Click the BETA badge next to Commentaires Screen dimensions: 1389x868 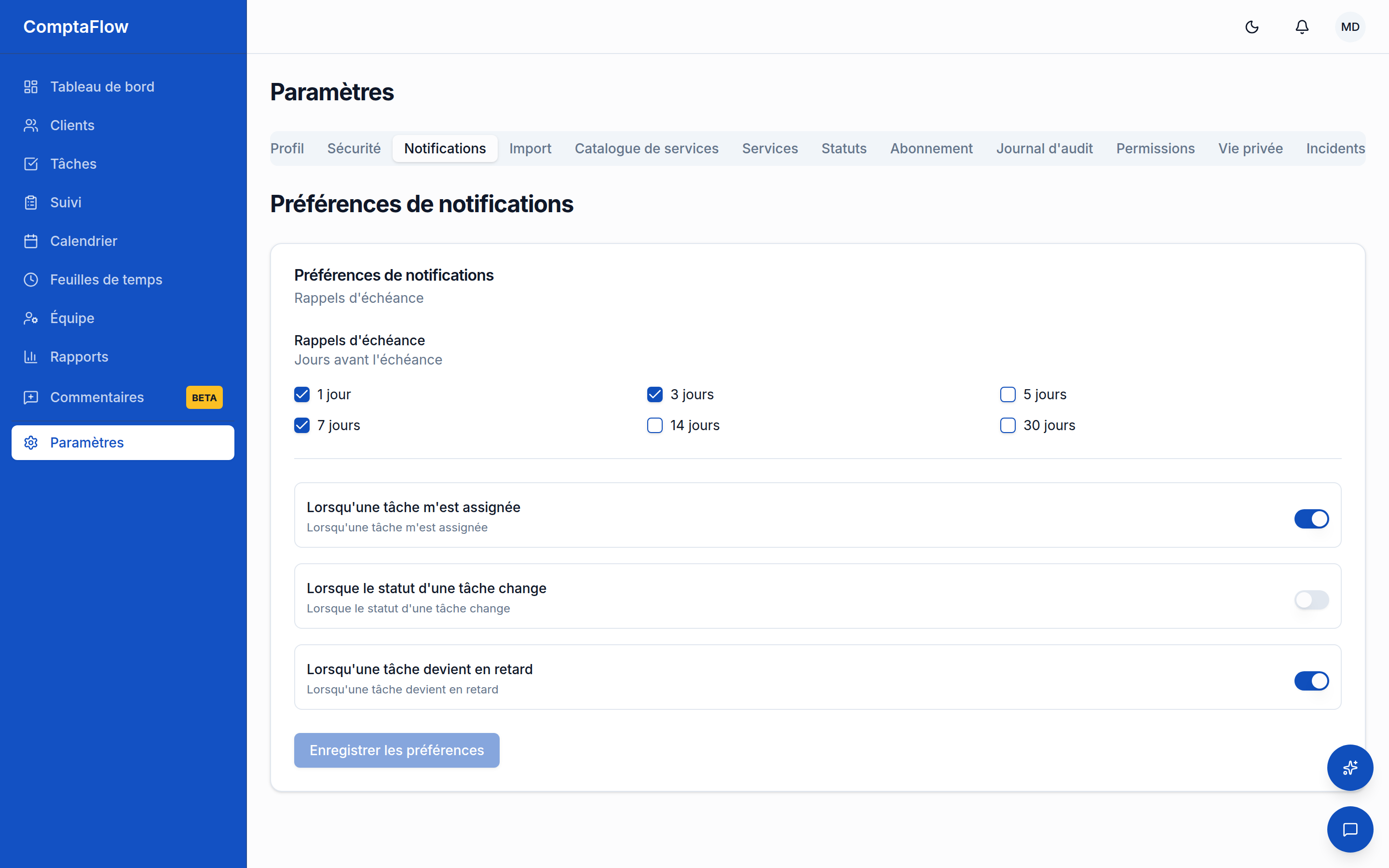click(204, 397)
